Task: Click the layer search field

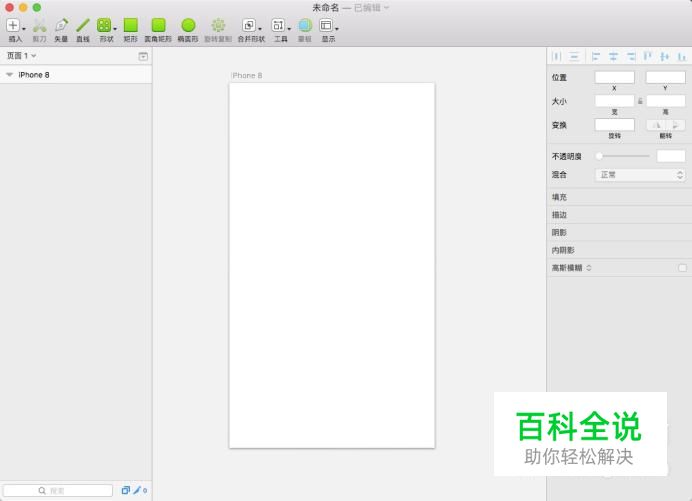Action: (58, 490)
